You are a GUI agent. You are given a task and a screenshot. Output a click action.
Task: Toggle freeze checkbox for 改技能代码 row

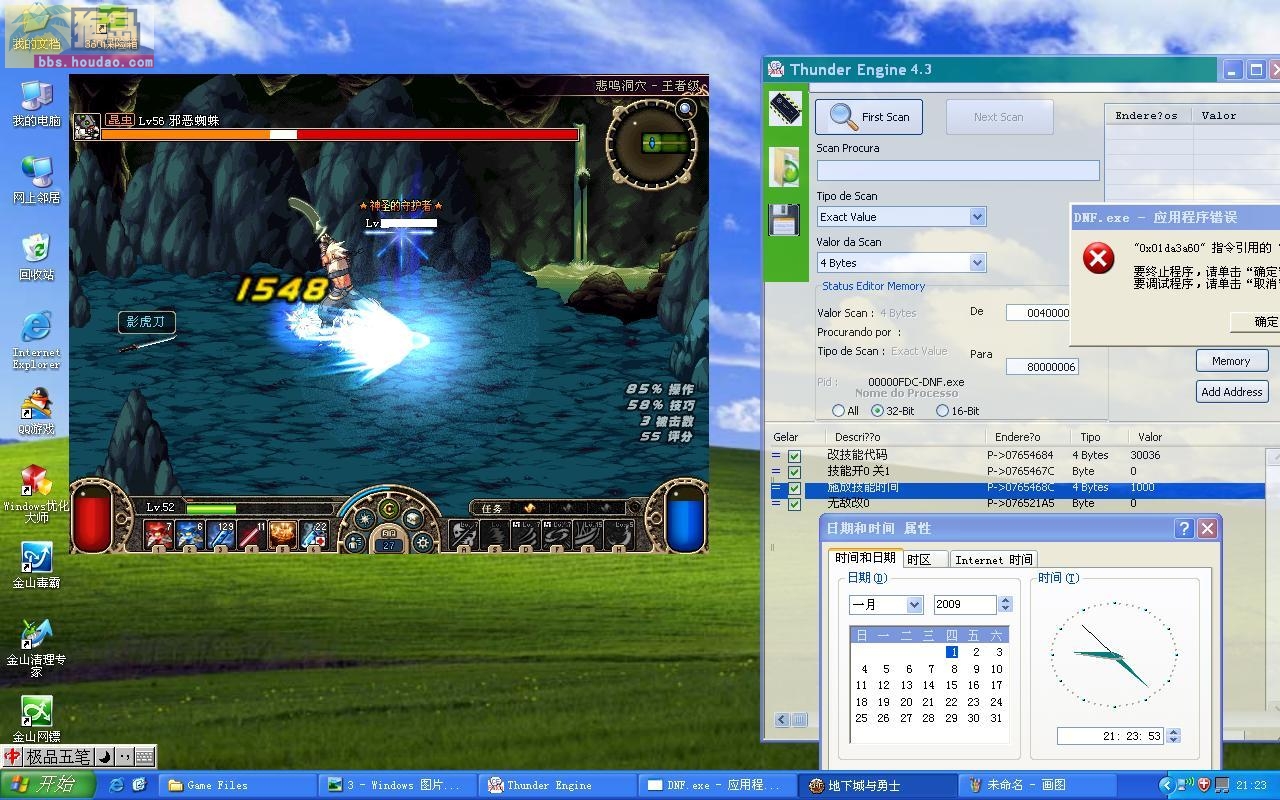tap(794, 456)
